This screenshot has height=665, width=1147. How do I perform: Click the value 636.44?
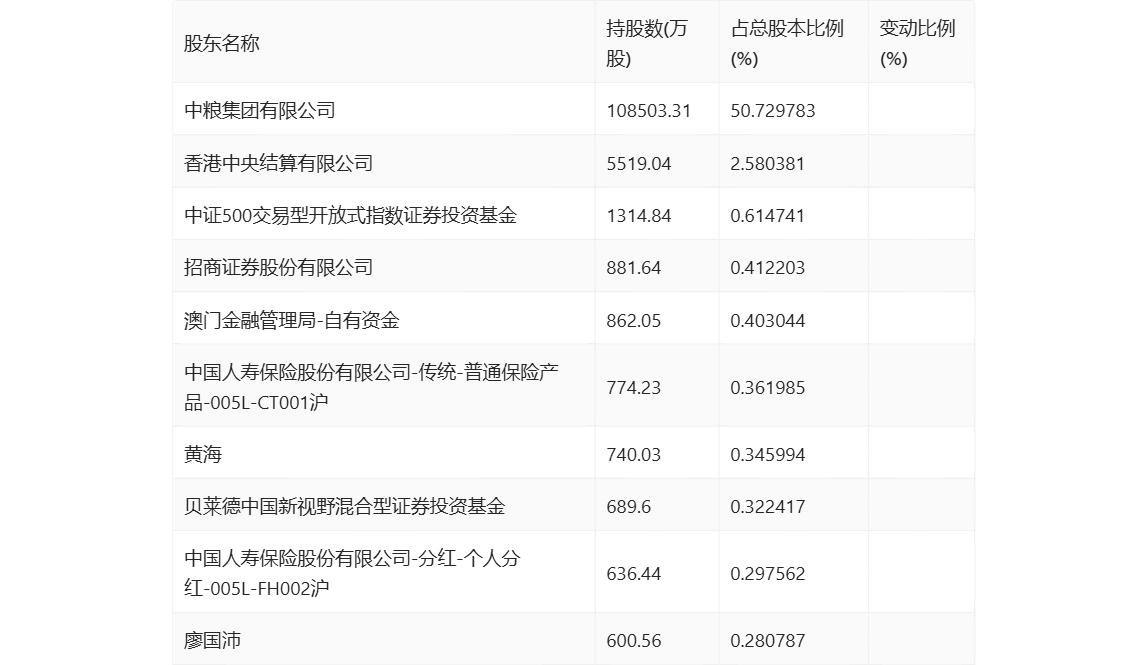[633, 573]
